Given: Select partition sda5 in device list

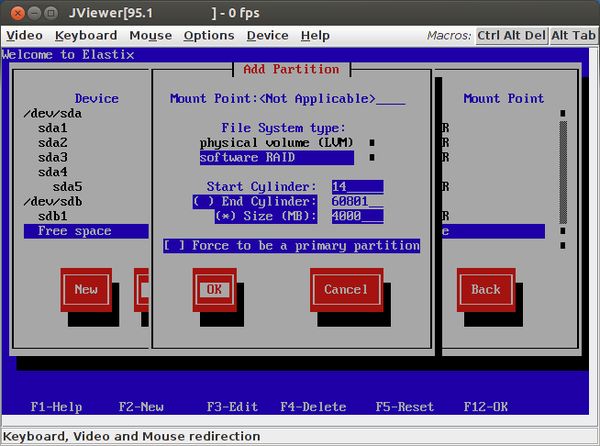Looking at the screenshot, I should [67, 187].
